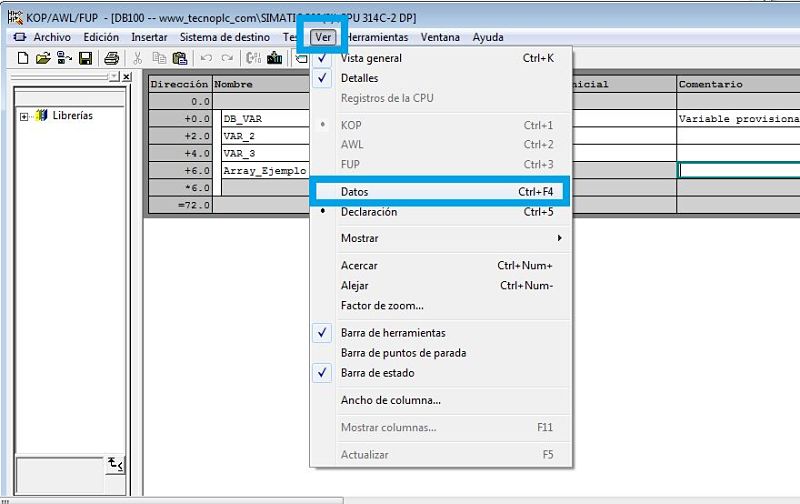Image resolution: width=800 pixels, height=504 pixels.
Task: Click the Print toolbar icon
Action: click(111, 59)
